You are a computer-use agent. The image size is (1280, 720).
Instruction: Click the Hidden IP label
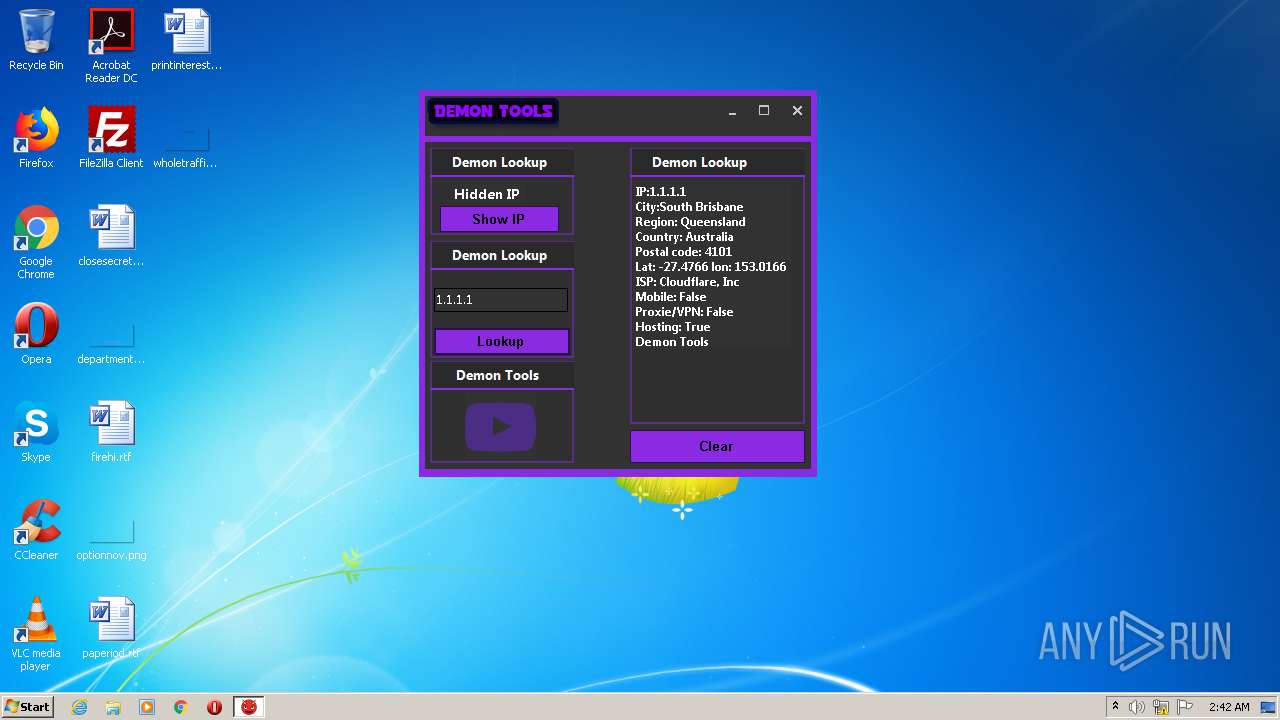[x=487, y=194]
